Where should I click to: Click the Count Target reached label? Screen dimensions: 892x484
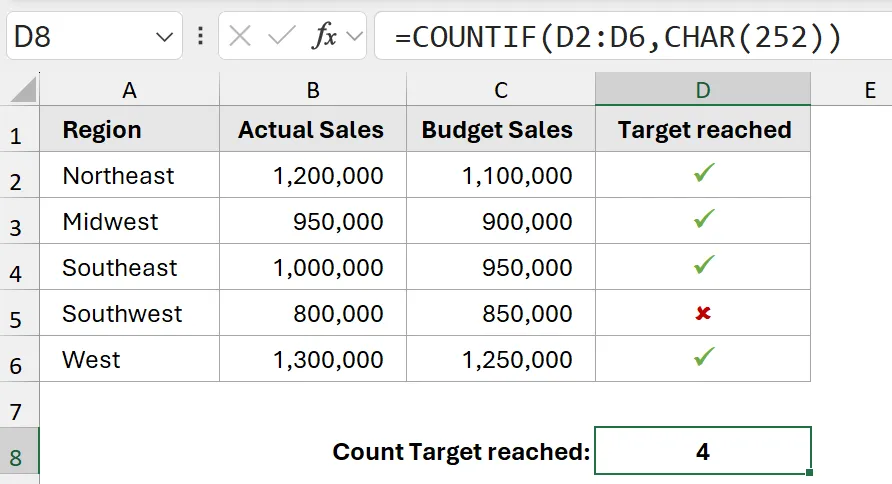coord(461,452)
